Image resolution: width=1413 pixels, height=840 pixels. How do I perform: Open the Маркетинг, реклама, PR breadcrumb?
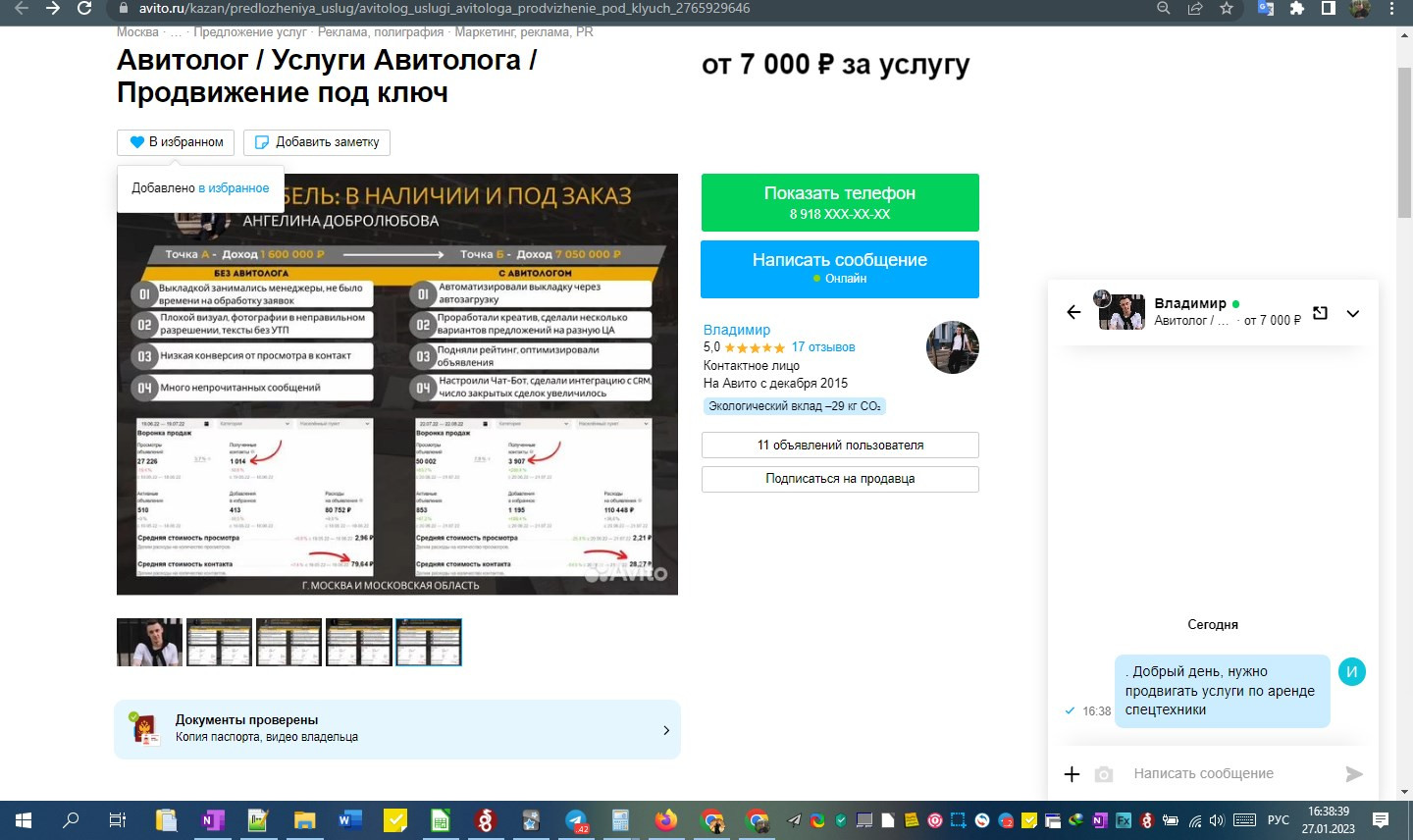click(x=524, y=32)
